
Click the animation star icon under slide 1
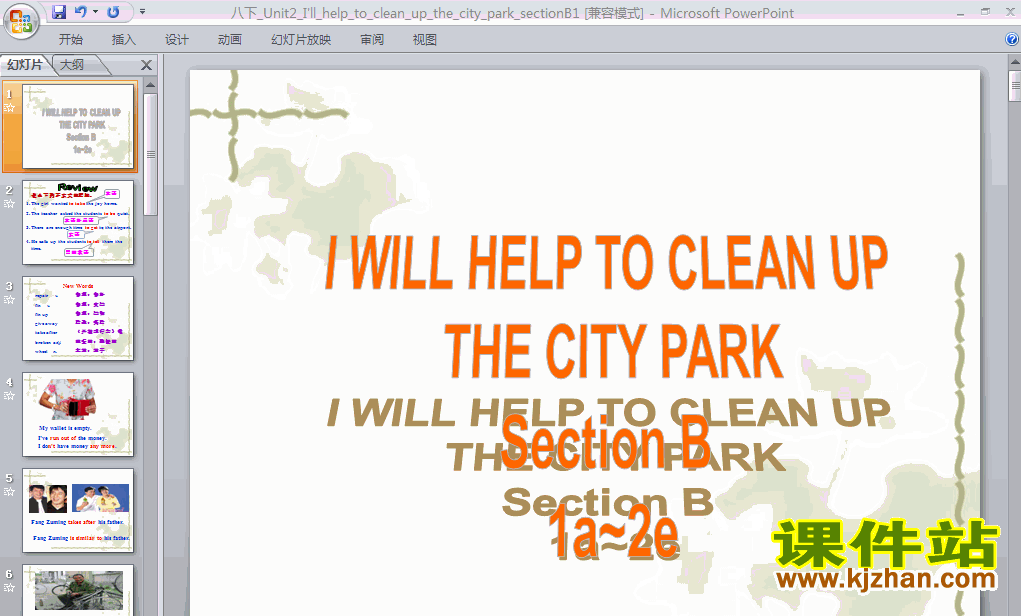pos(9,108)
